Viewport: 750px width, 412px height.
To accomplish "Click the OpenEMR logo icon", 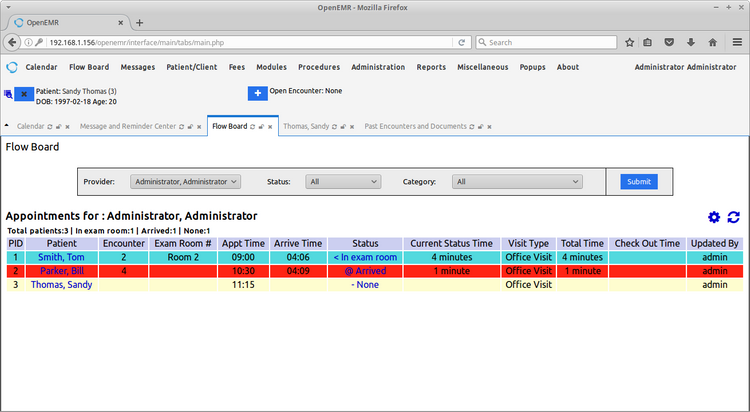I will pyautogui.click(x=12, y=67).
